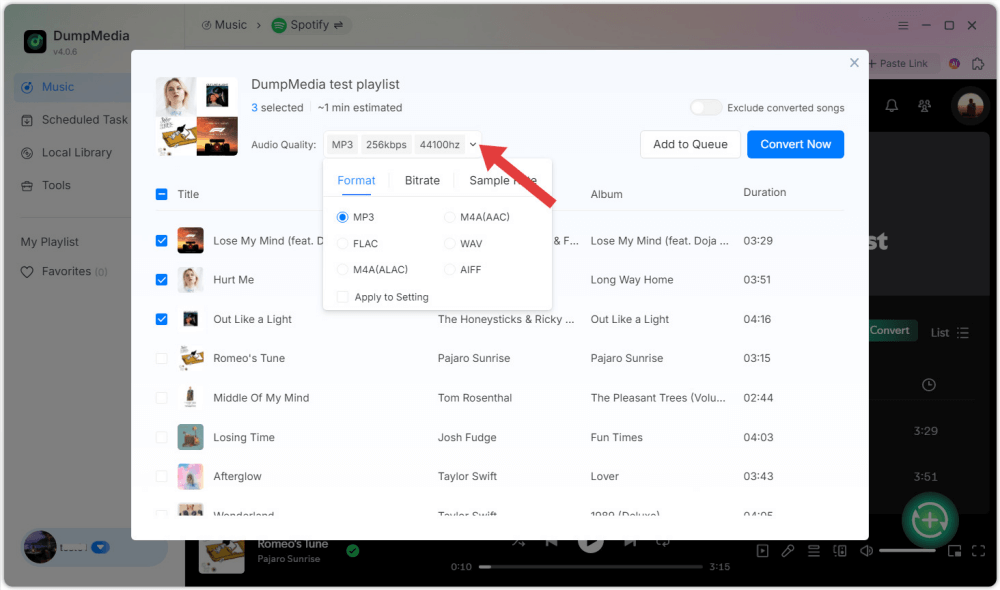Click the Add to Queue button
This screenshot has height=590, width=1000.
pos(690,144)
